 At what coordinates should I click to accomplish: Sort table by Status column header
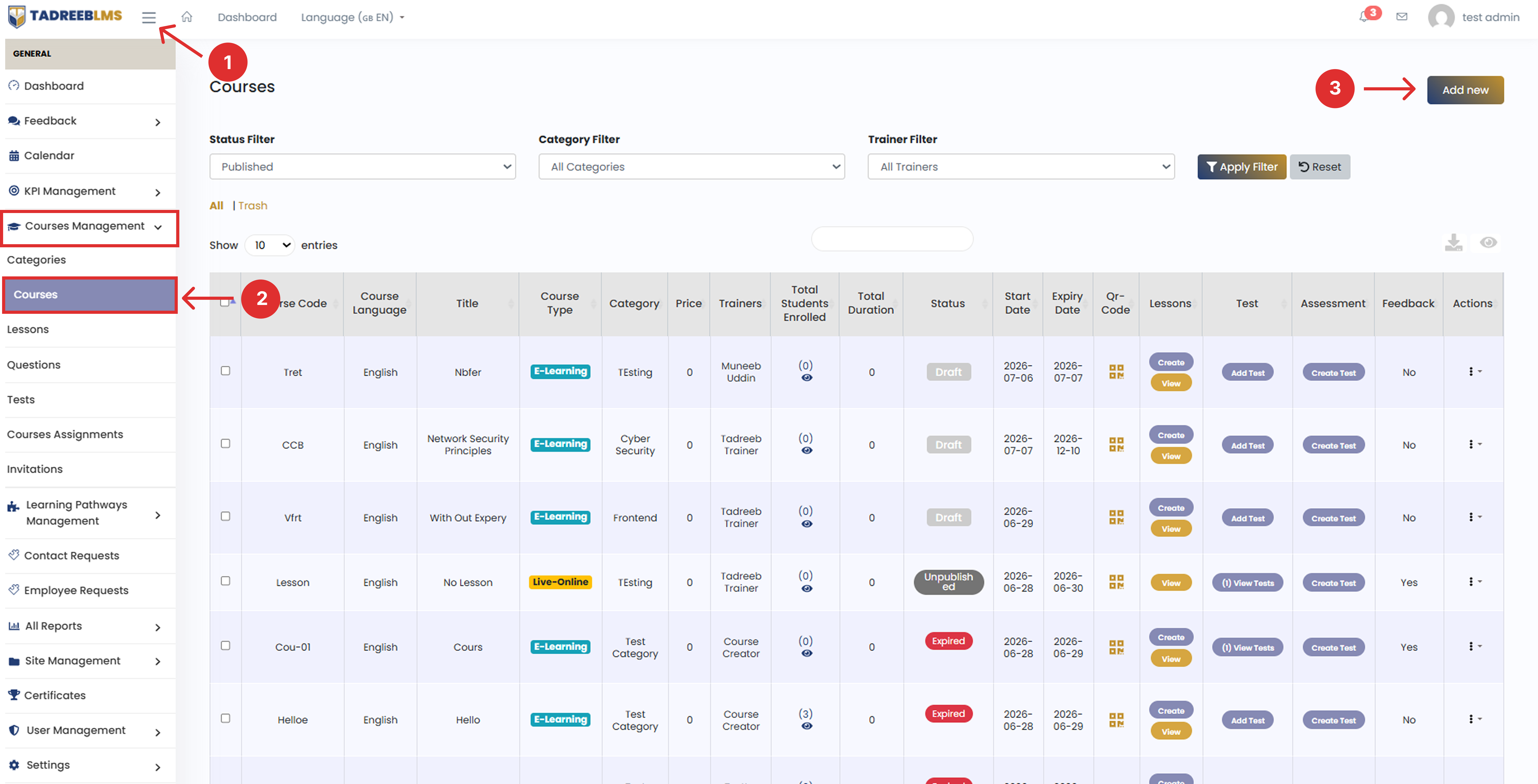[x=948, y=304]
